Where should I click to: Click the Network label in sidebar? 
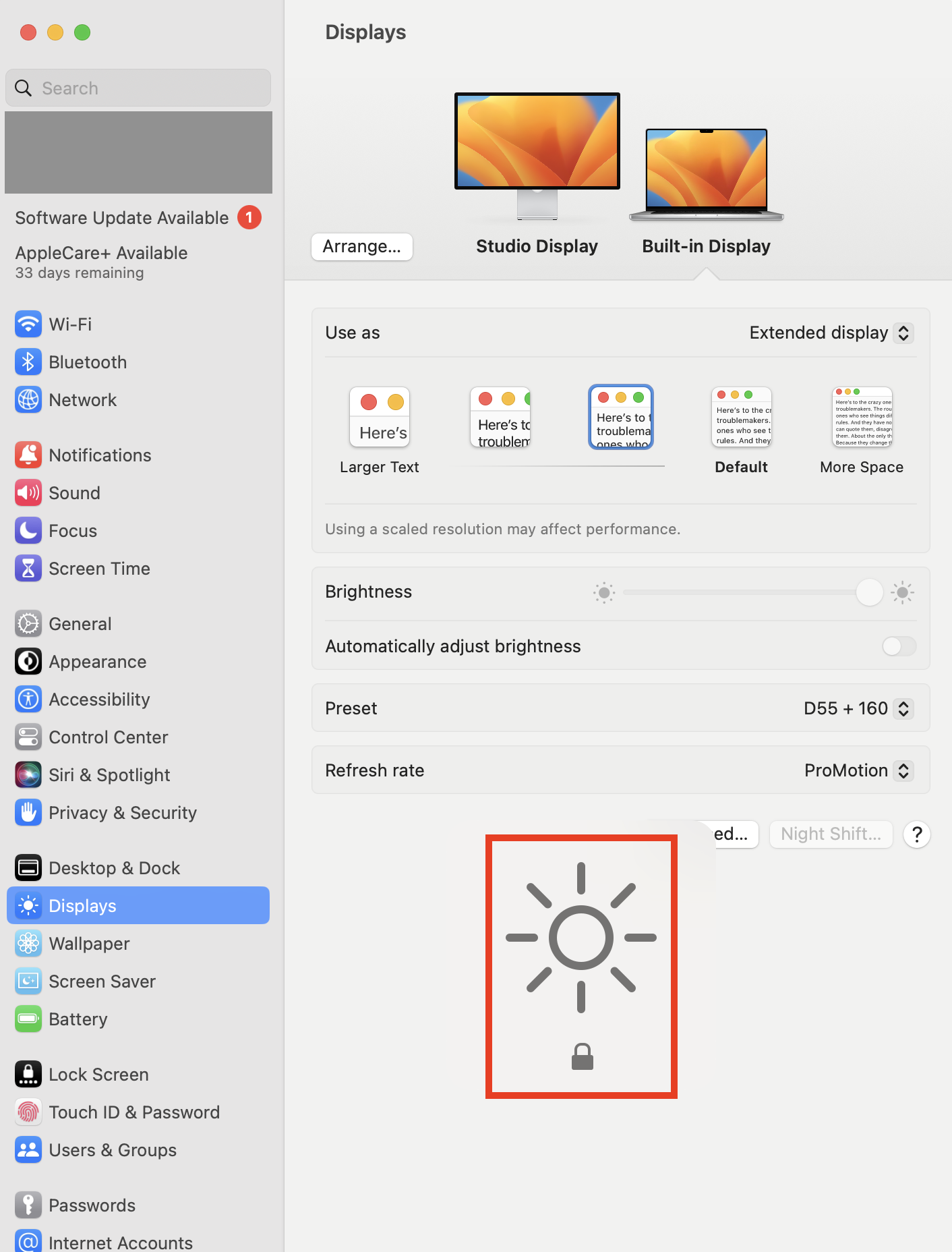click(82, 400)
